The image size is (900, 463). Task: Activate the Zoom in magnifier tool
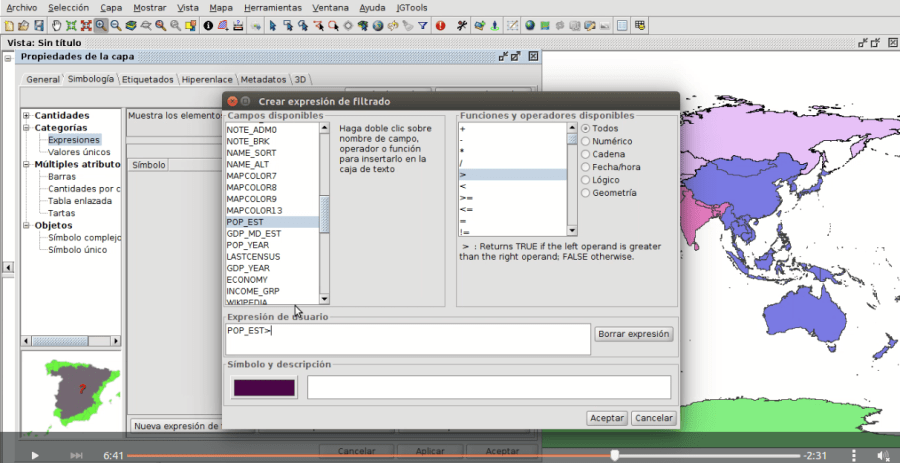click(x=101, y=25)
